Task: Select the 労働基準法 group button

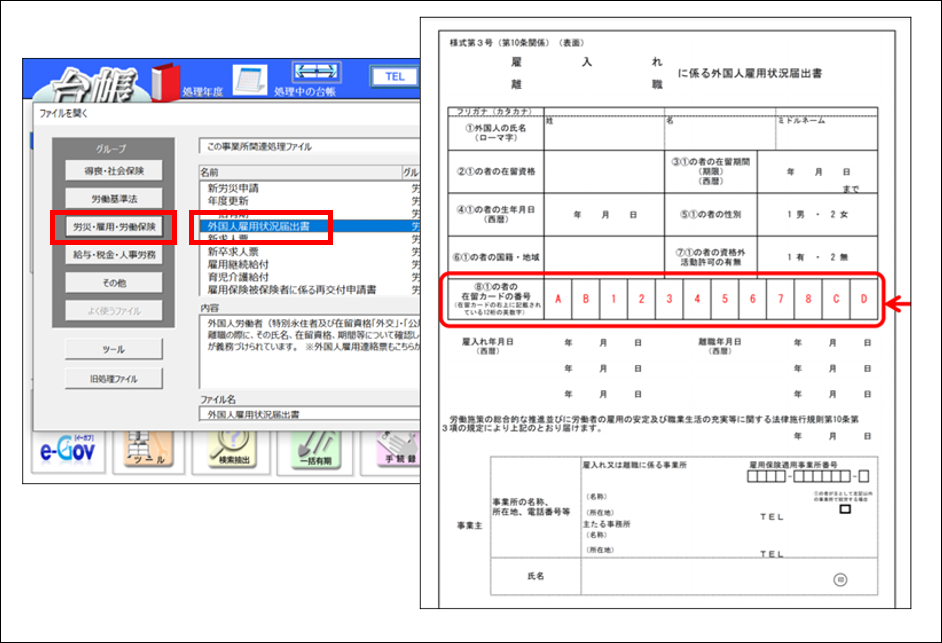Action: coord(114,198)
